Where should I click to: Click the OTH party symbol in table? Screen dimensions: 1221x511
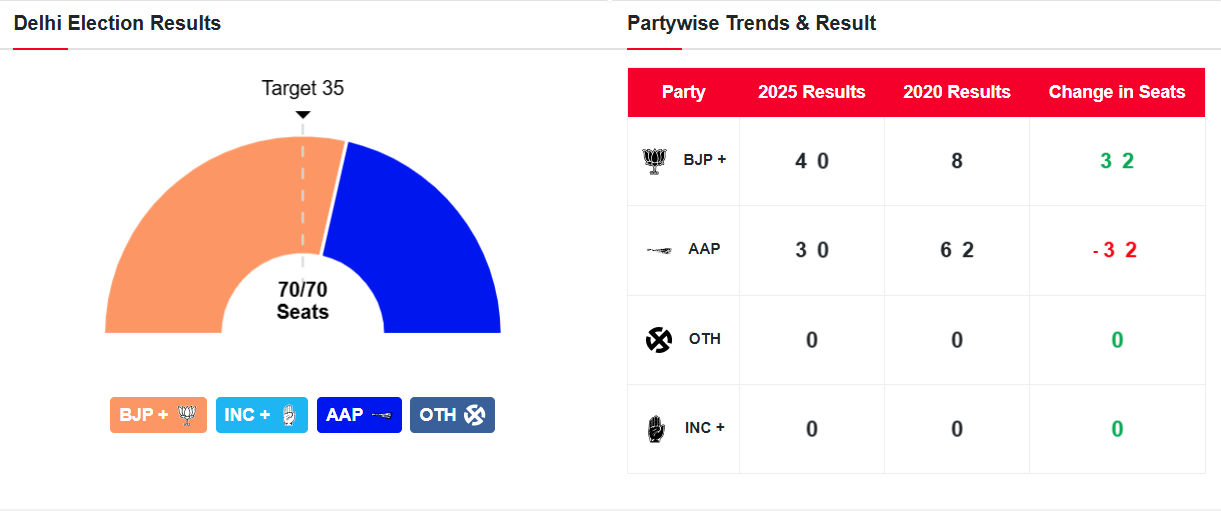point(659,340)
